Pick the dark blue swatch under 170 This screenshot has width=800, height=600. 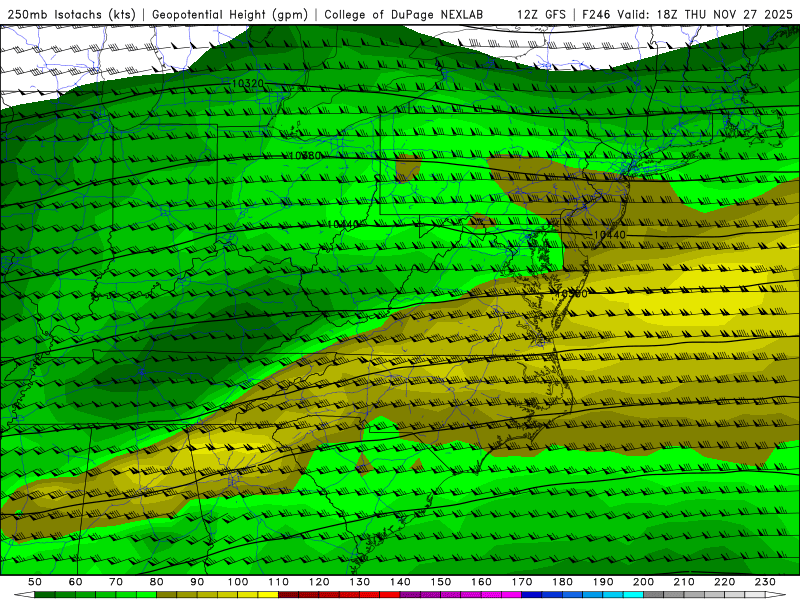532,595
